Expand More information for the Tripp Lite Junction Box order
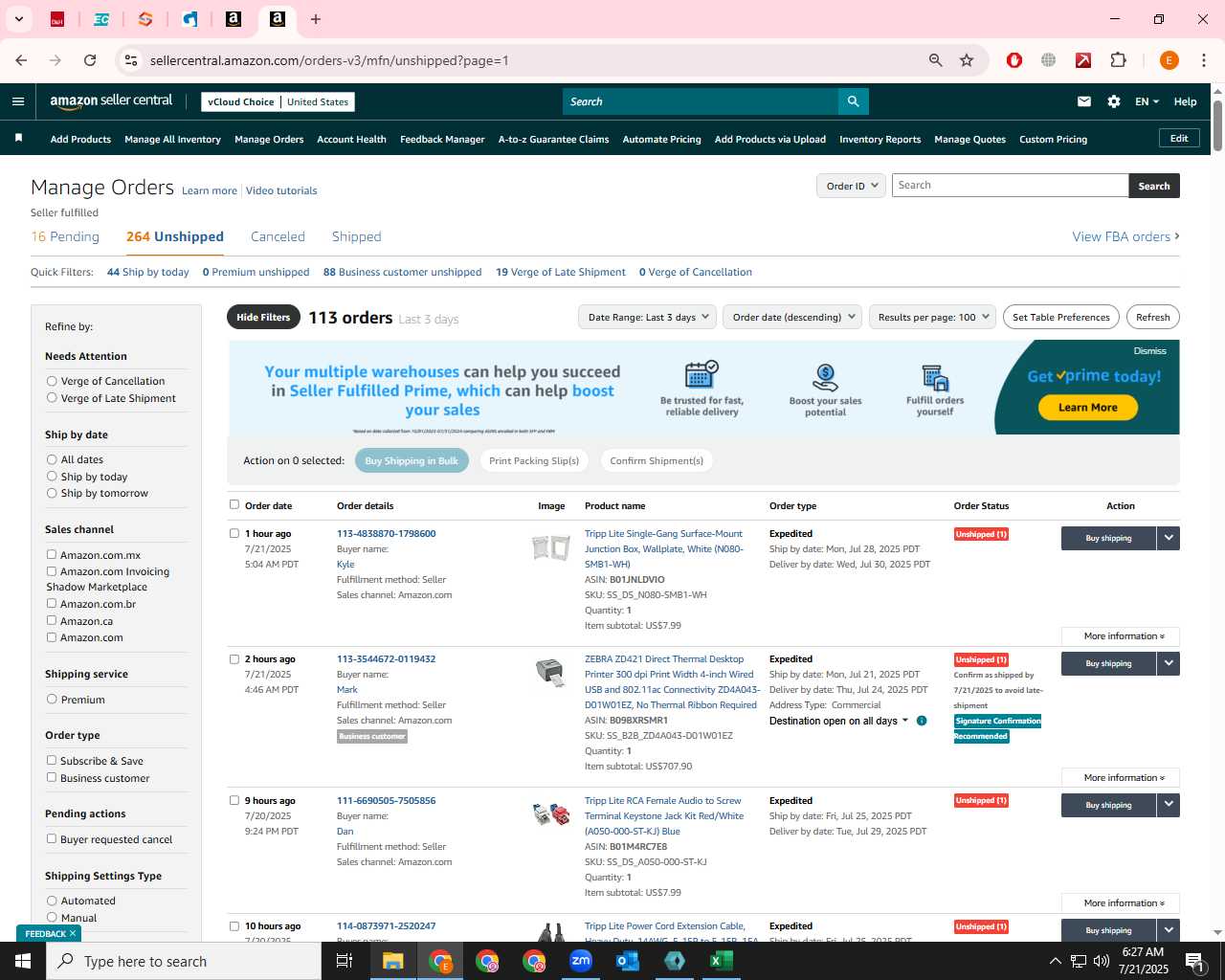The height and width of the screenshot is (980, 1225). (1120, 636)
